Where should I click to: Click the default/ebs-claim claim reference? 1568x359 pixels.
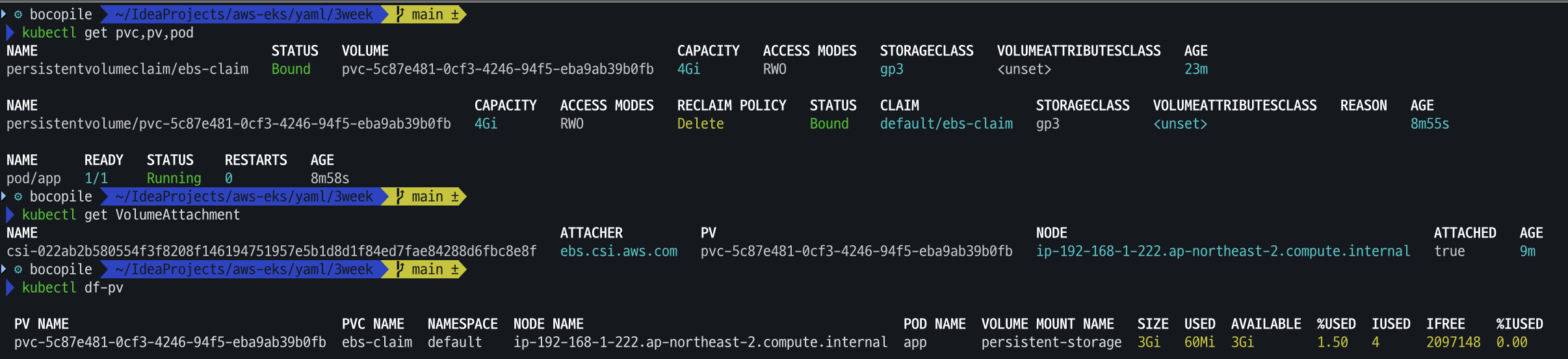tap(946, 124)
